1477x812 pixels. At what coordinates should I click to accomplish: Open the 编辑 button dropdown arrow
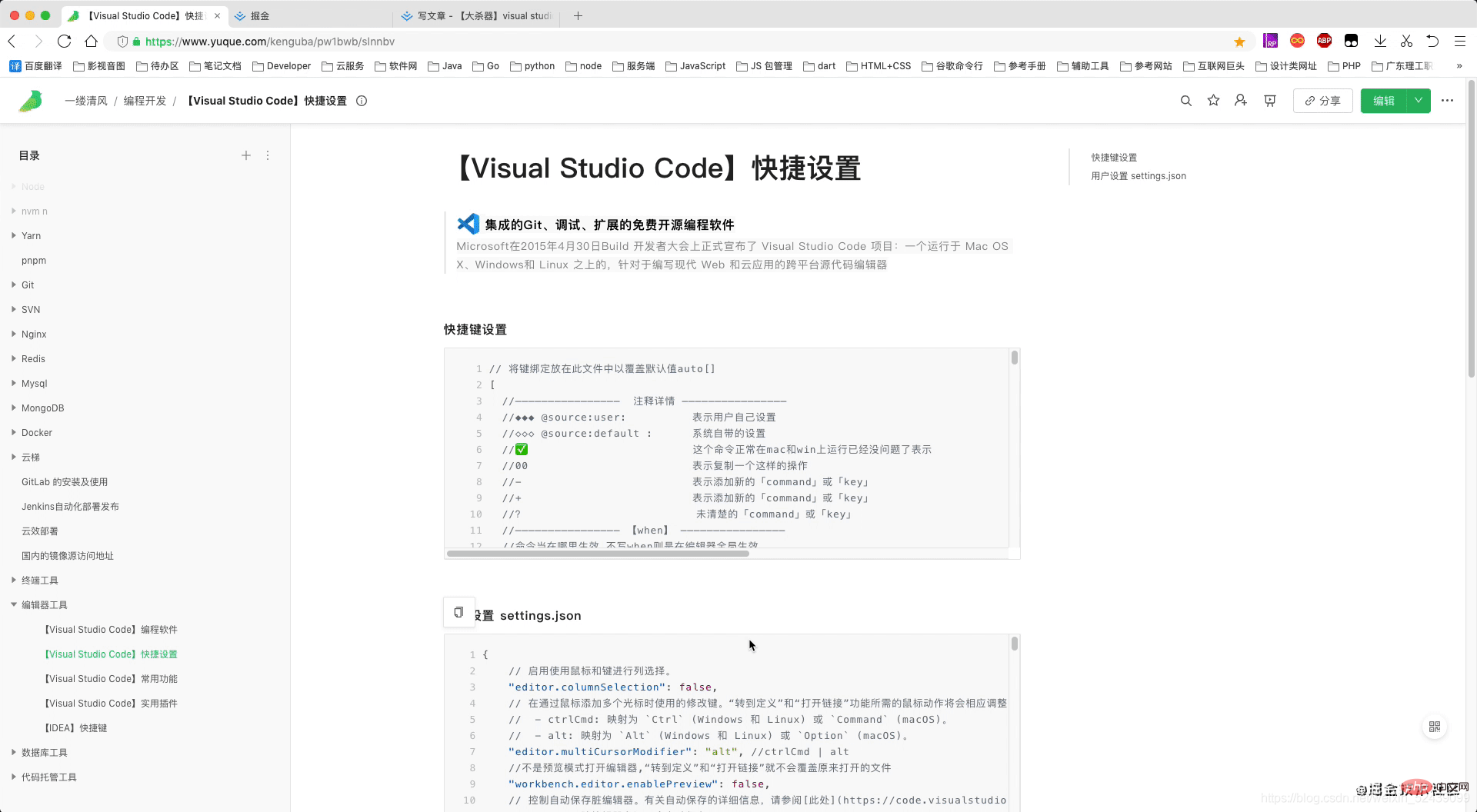click(1418, 101)
